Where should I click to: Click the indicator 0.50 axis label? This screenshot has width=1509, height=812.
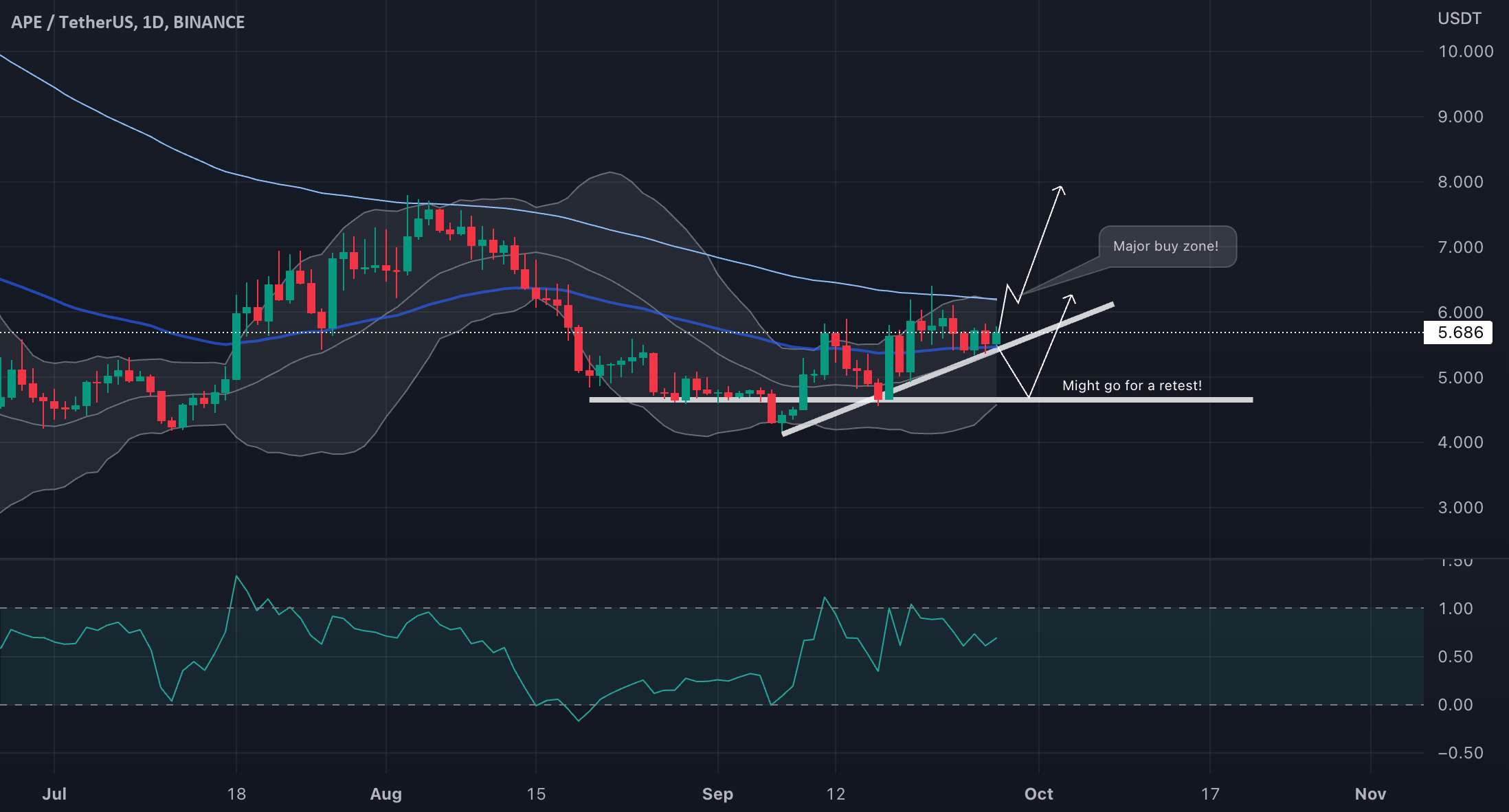coord(1455,657)
